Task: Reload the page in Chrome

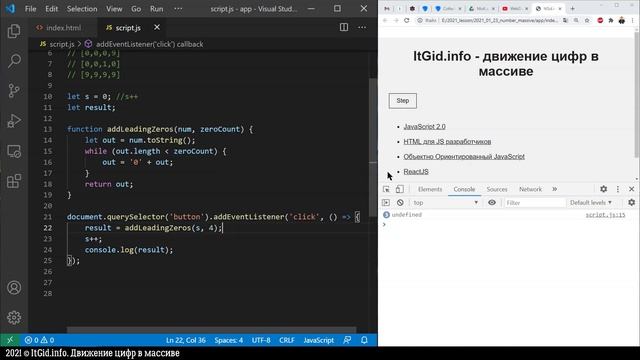Action: tap(407, 20)
